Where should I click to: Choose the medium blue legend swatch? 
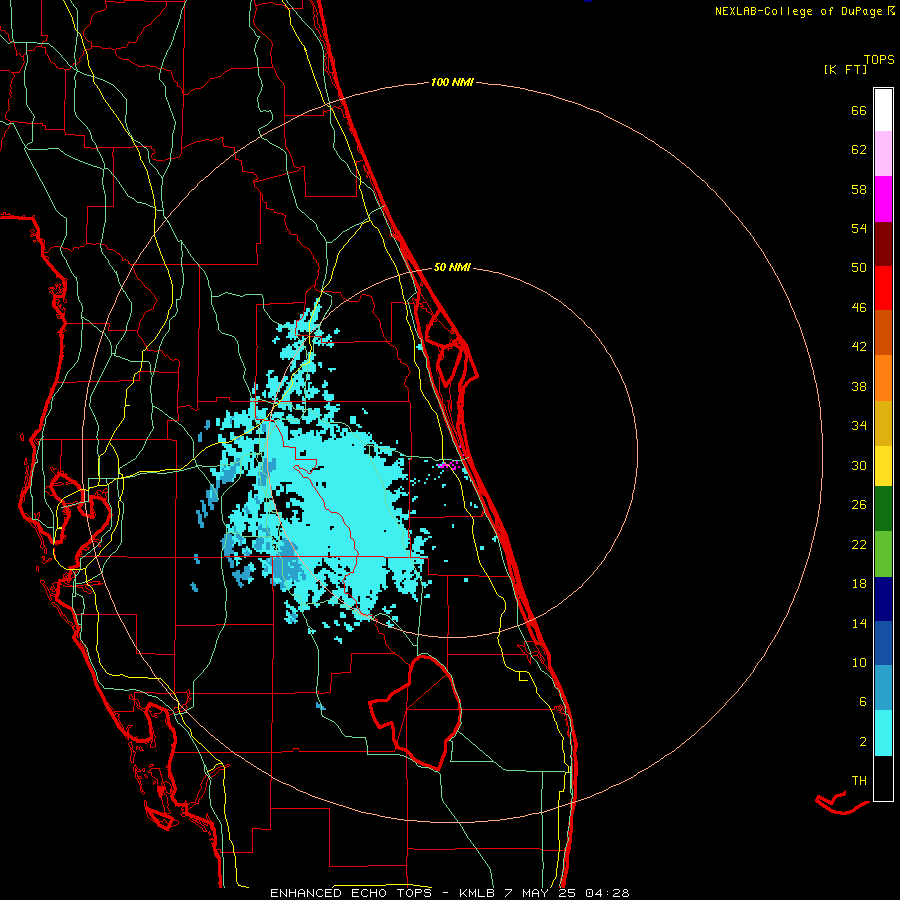[x=883, y=643]
